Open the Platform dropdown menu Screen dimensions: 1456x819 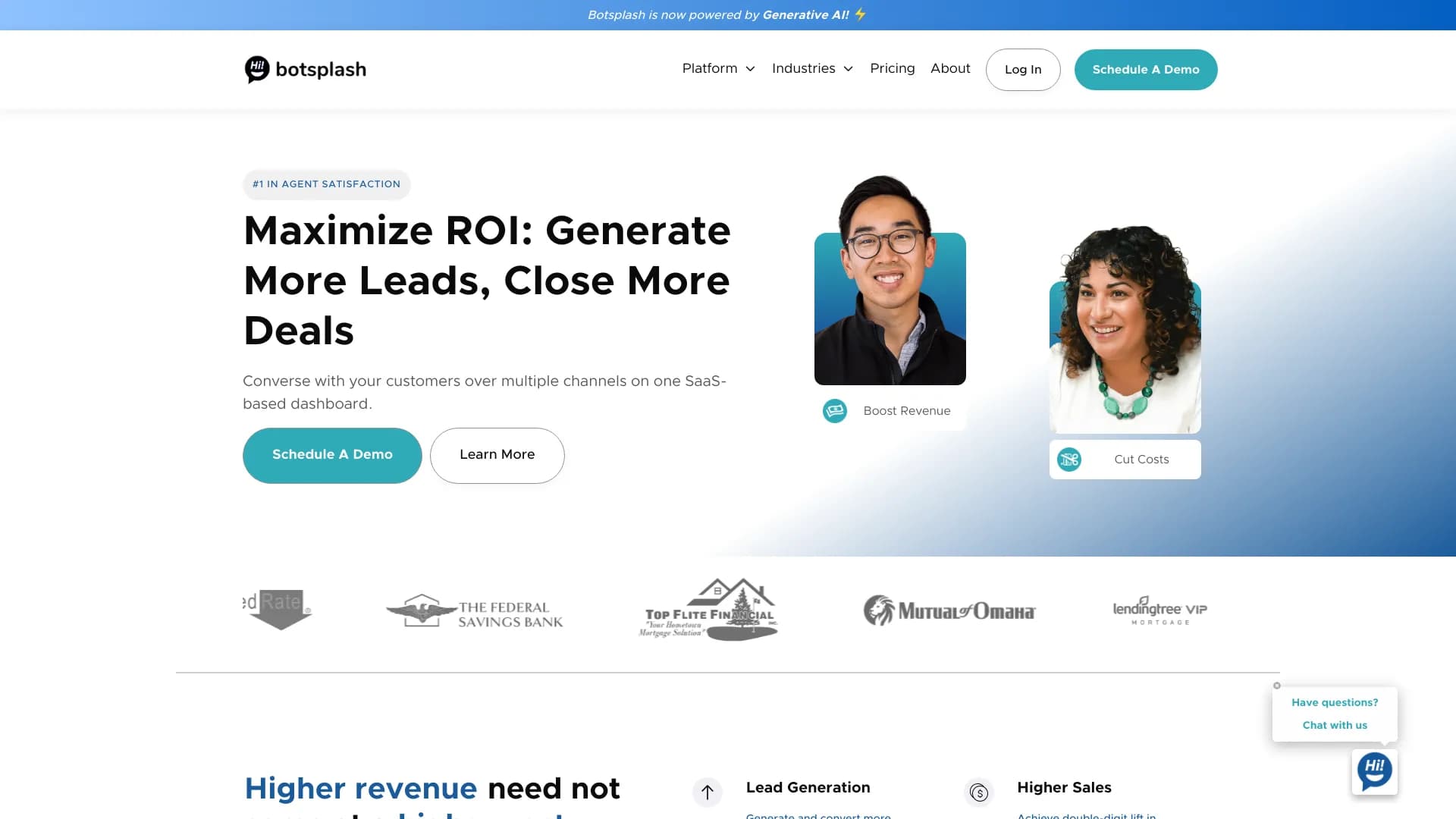click(x=717, y=68)
